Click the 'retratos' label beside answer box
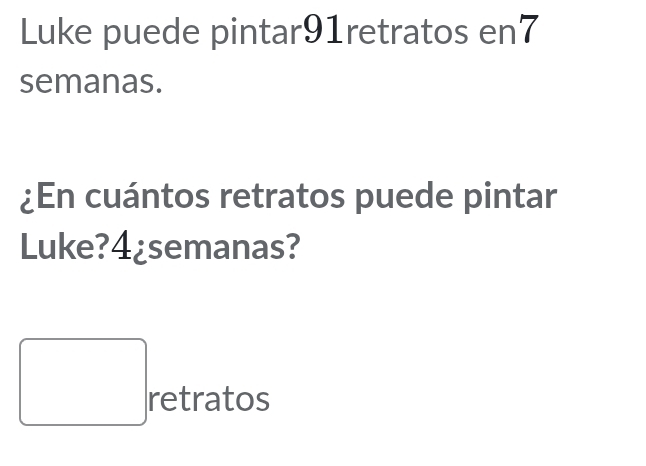This screenshot has height=466, width=646. [x=208, y=400]
